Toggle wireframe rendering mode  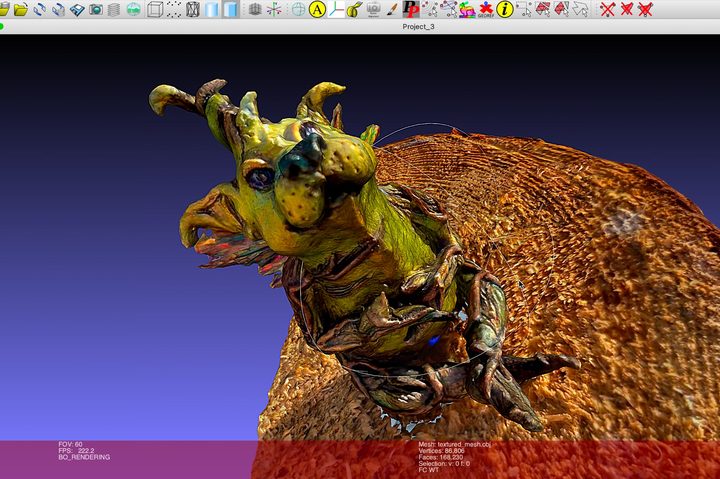tap(192, 9)
